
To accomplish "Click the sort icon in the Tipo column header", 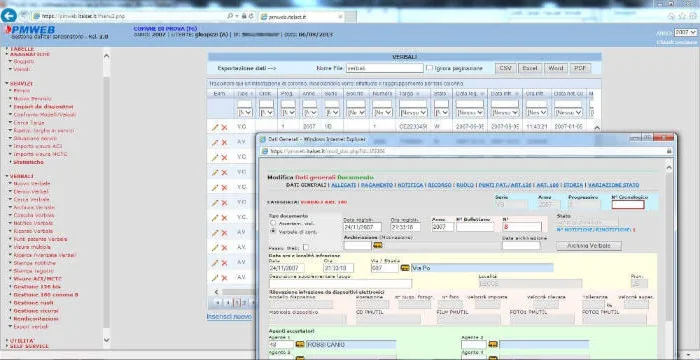I will (x=251, y=94).
